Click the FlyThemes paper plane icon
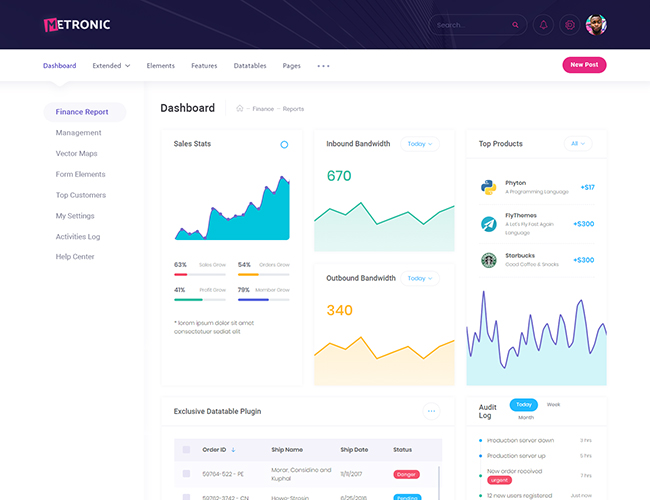The image size is (650, 500). pos(488,224)
